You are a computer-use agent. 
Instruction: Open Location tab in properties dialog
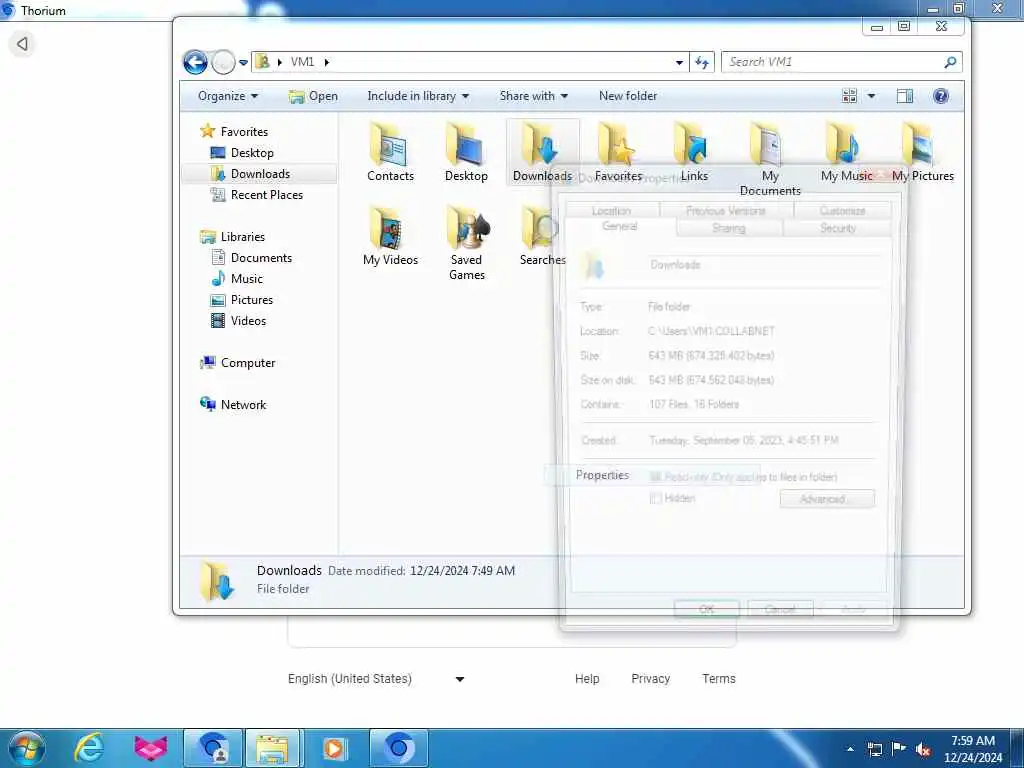(x=612, y=210)
